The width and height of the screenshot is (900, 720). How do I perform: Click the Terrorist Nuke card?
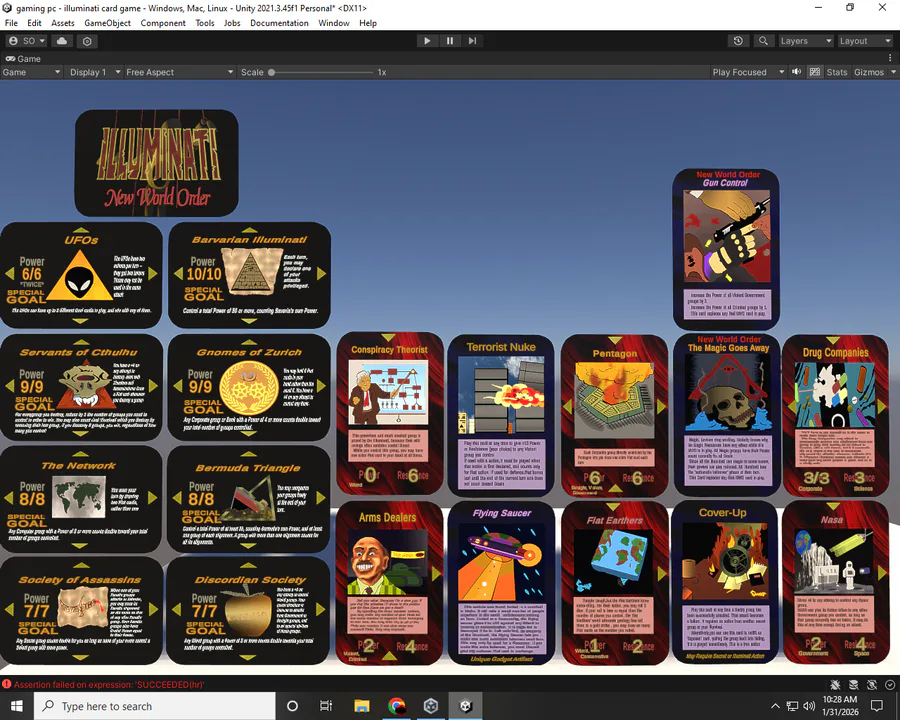[x=501, y=416]
